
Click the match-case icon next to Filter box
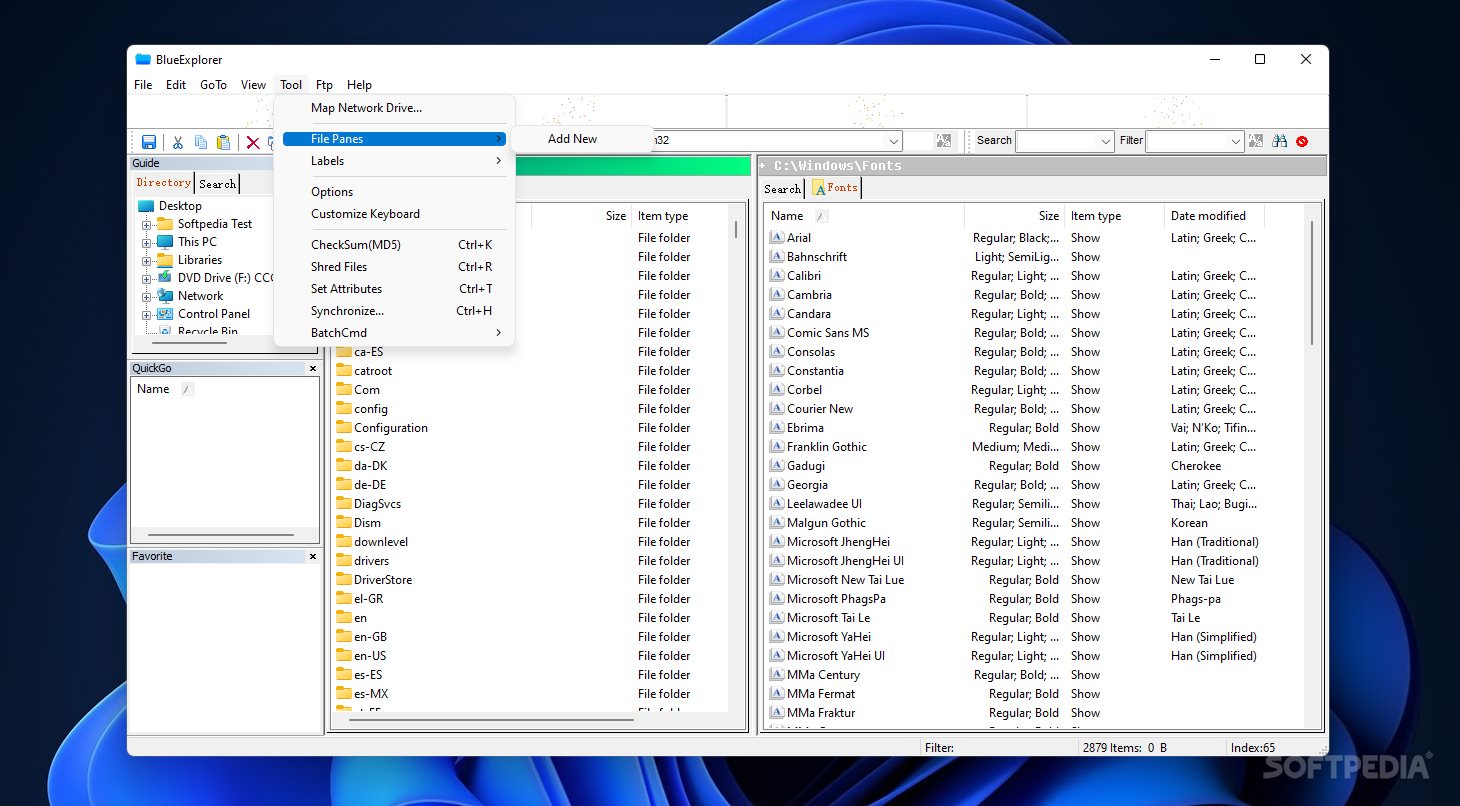[1256, 141]
